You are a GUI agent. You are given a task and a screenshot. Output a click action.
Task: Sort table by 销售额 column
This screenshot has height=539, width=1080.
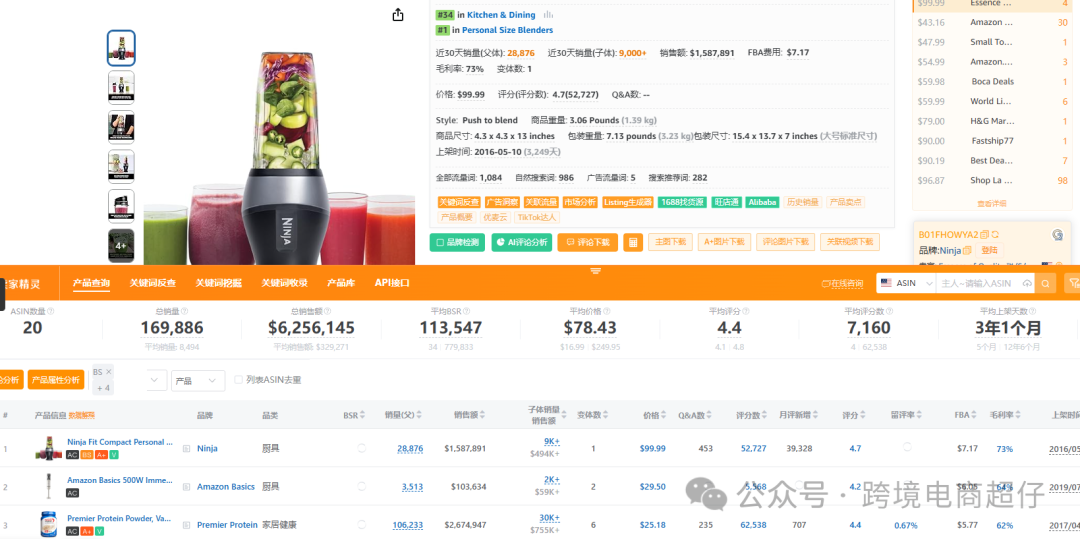click(482, 415)
